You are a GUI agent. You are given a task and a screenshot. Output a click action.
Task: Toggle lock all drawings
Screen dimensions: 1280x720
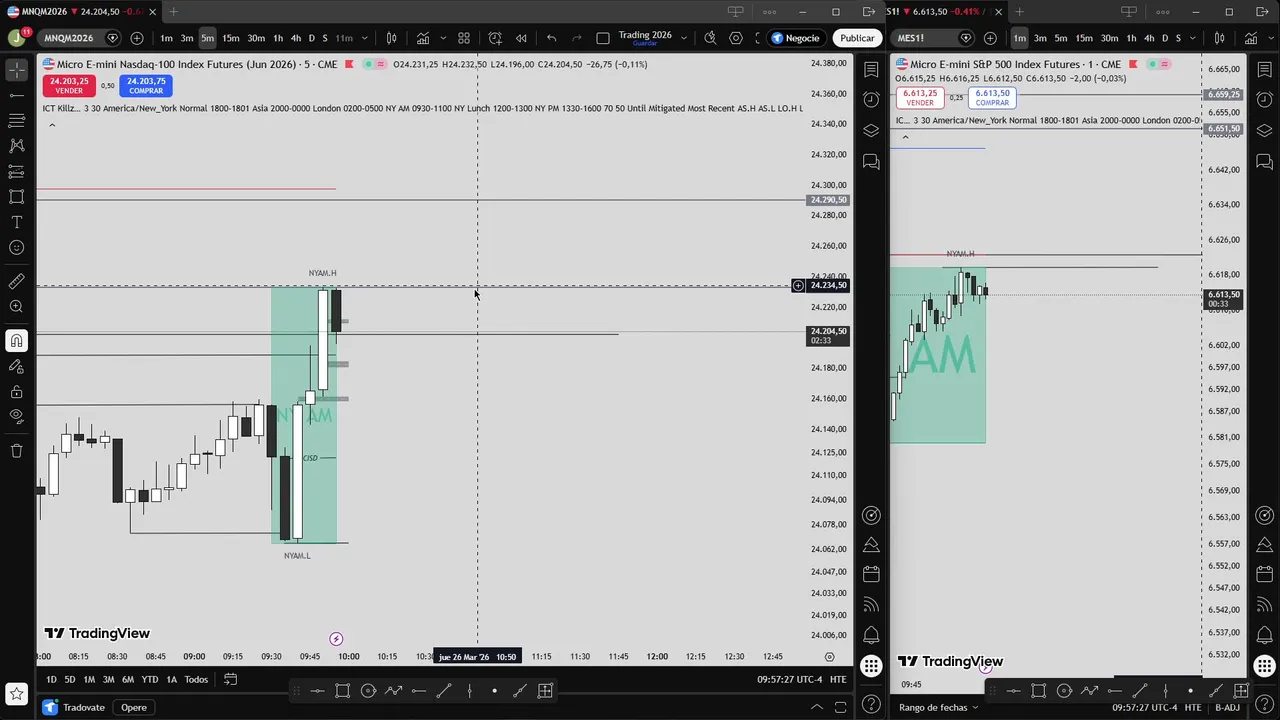pos(16,391)
